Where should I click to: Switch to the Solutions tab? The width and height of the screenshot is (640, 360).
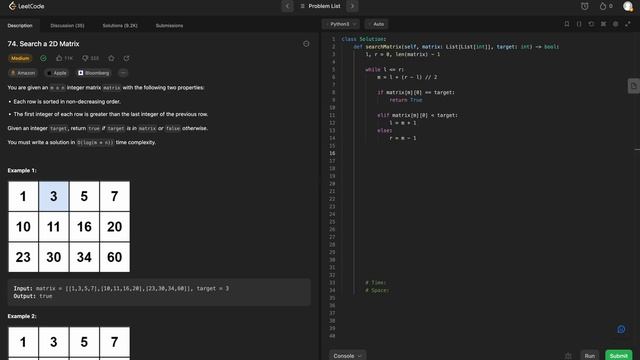[120, 26]
